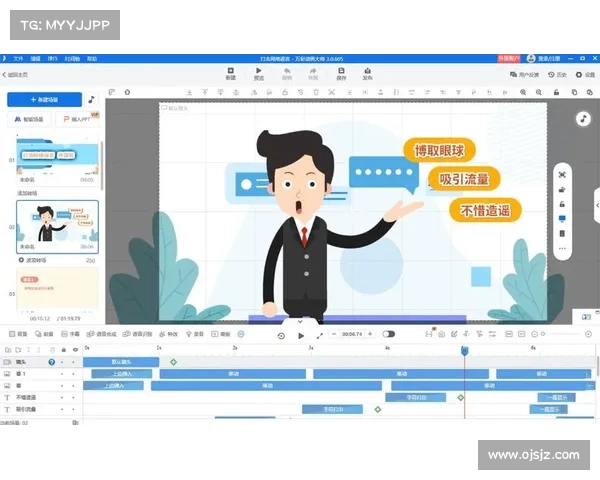Click the blue 新建场景 button
This screenshot has width=600, height=480.
(x=44, y=100)
